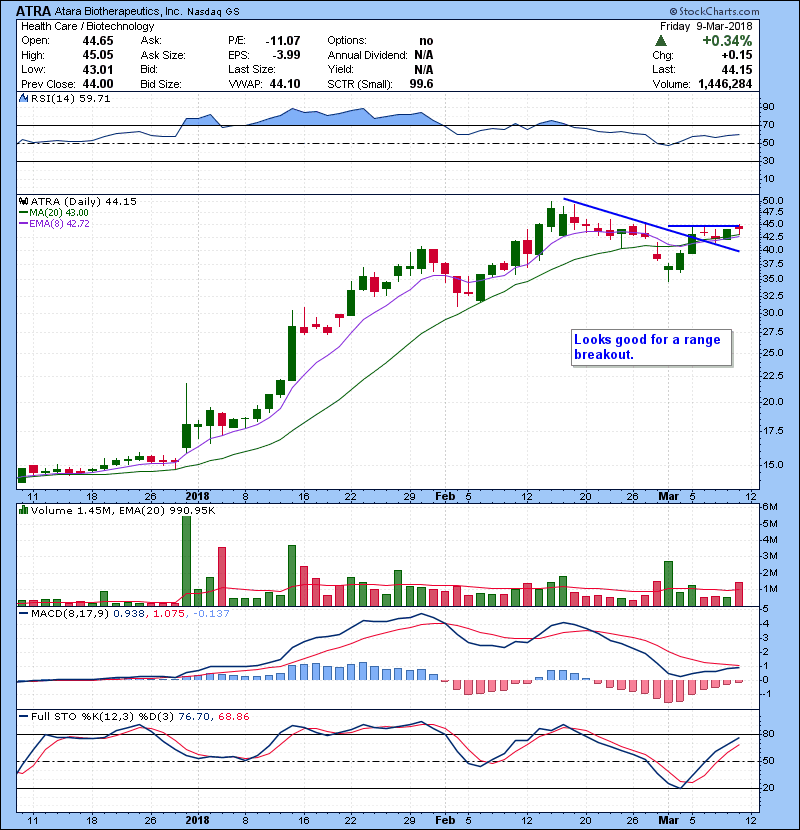Click the P/E value -11.07
Screen dimensions: 800x830
(x=283, y=41)
